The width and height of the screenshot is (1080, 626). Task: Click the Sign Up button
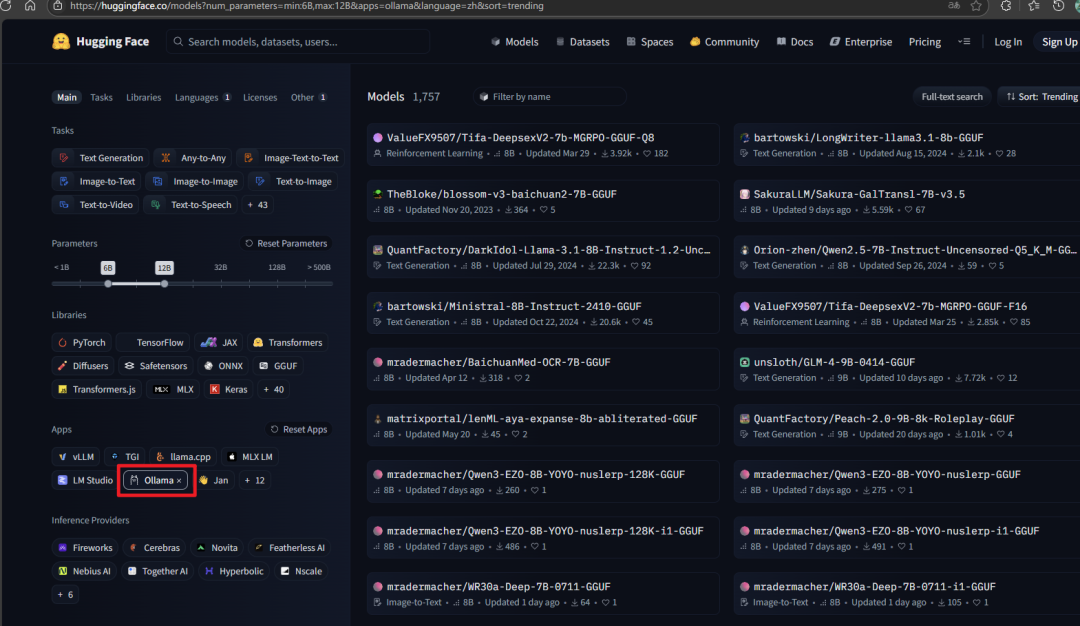click(x=1059, y=42)
